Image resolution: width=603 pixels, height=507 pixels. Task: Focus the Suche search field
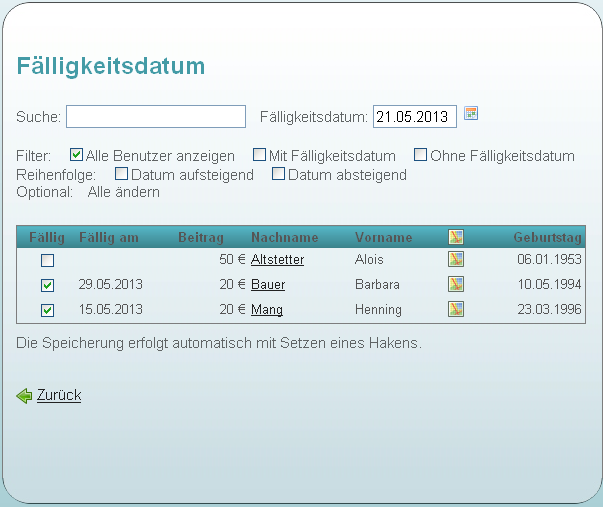(x=156, y=117)
